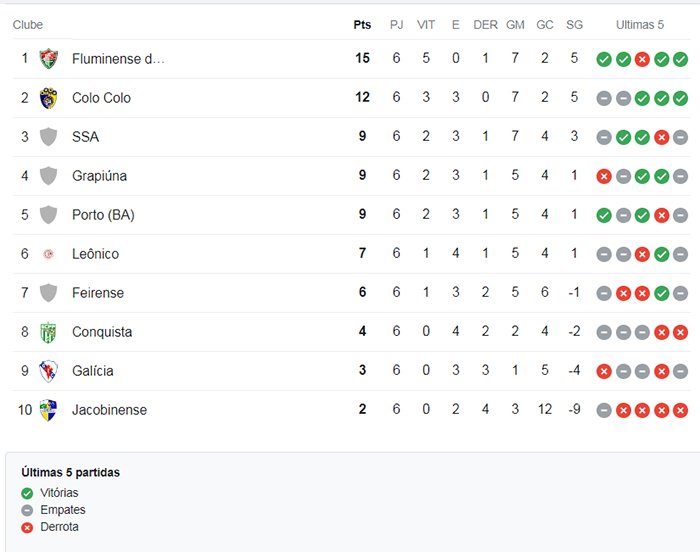Click the Fluminense de Feira club crest
The height and width of the screenshot is (552, 700).
coord(48,59)
